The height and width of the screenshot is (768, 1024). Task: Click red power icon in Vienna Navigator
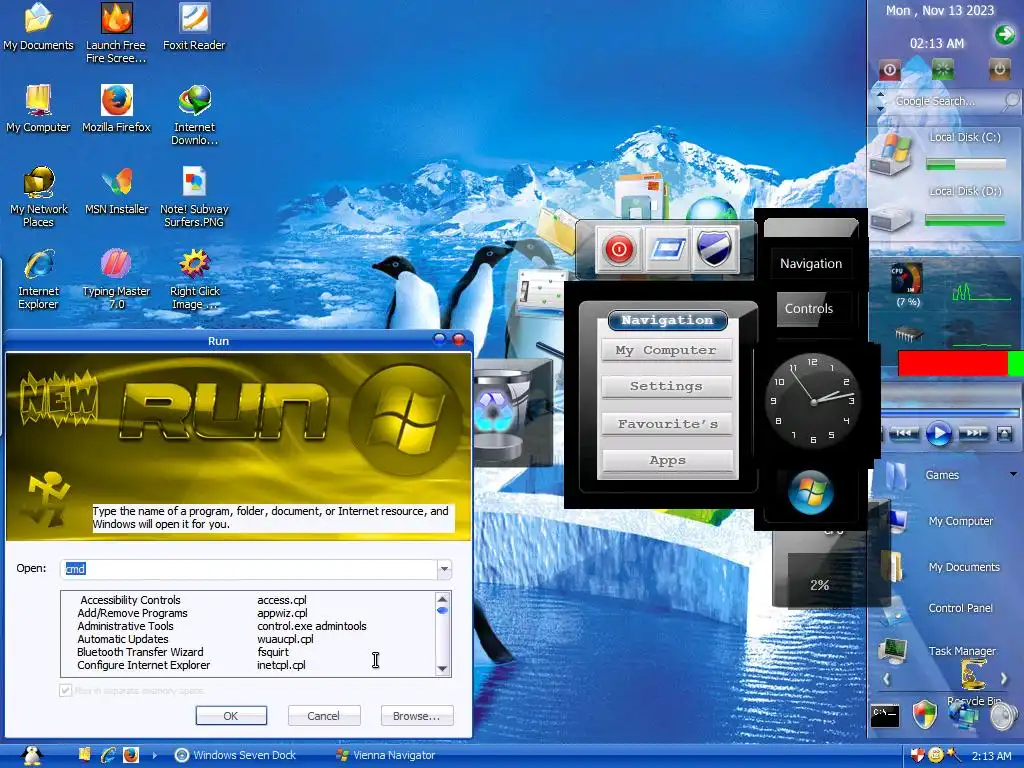click(618, 249)
